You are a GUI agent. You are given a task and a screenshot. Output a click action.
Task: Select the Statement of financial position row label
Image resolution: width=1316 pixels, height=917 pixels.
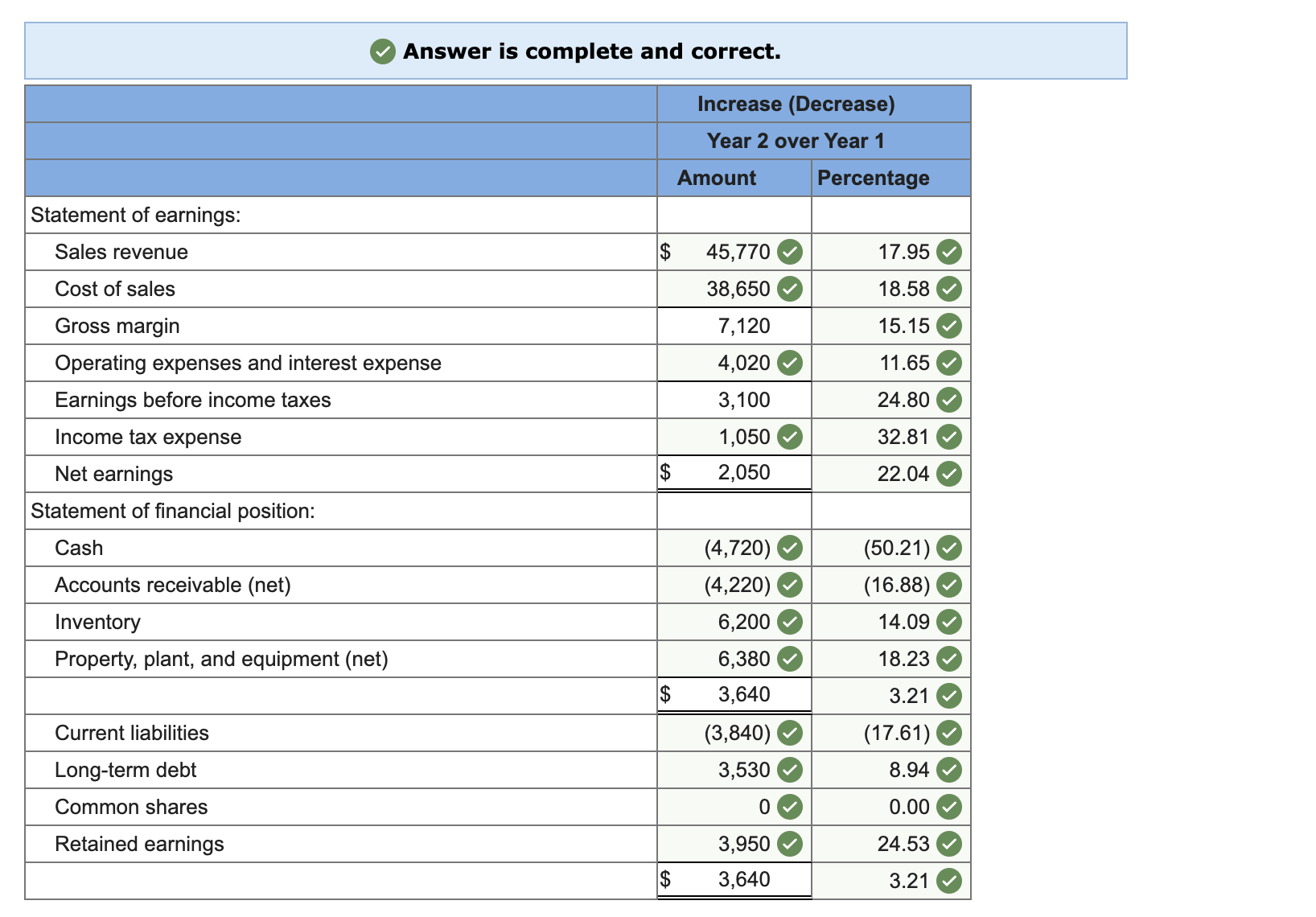click(172, 511)
